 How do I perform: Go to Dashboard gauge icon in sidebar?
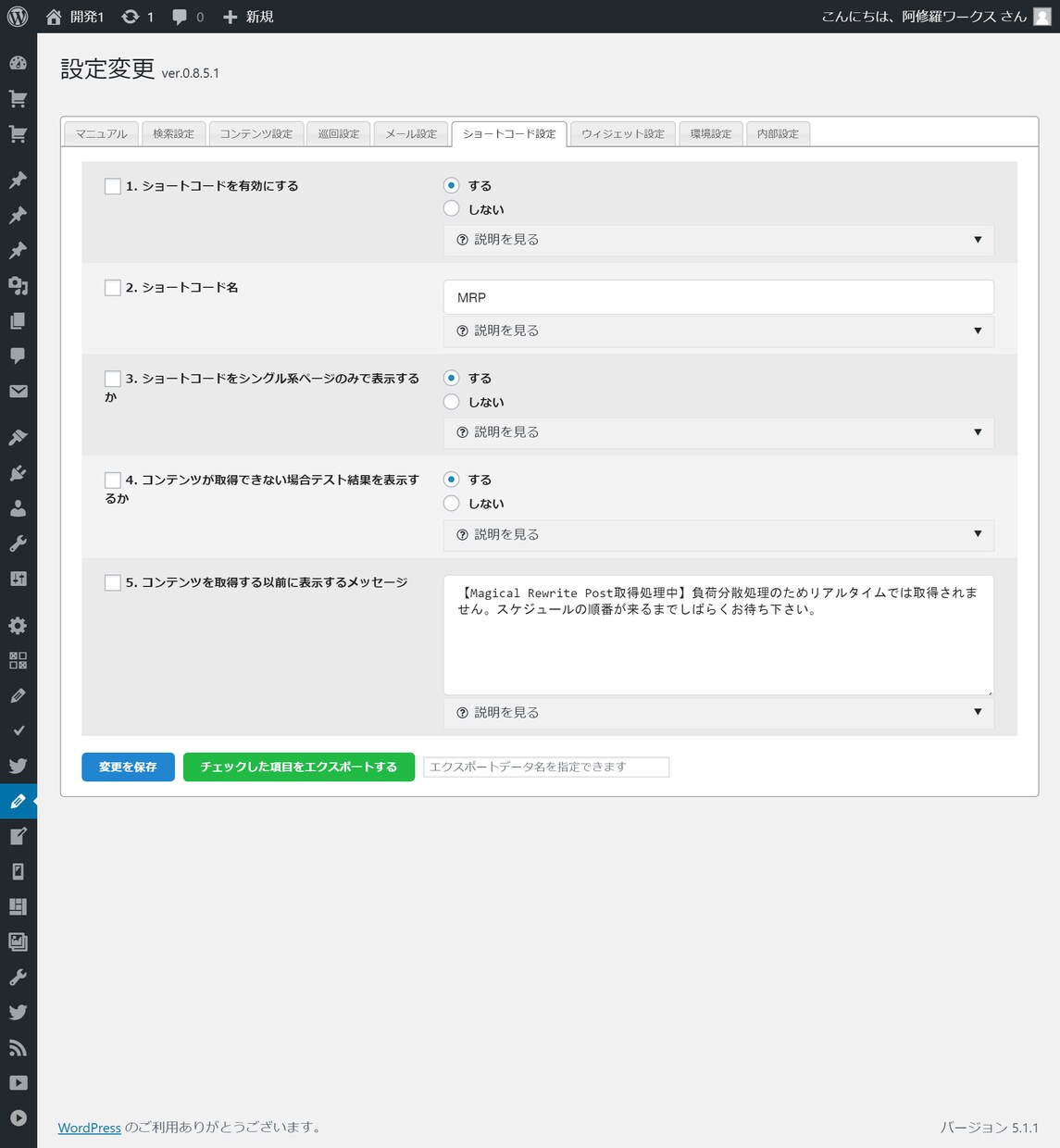[x=18, y=63]
